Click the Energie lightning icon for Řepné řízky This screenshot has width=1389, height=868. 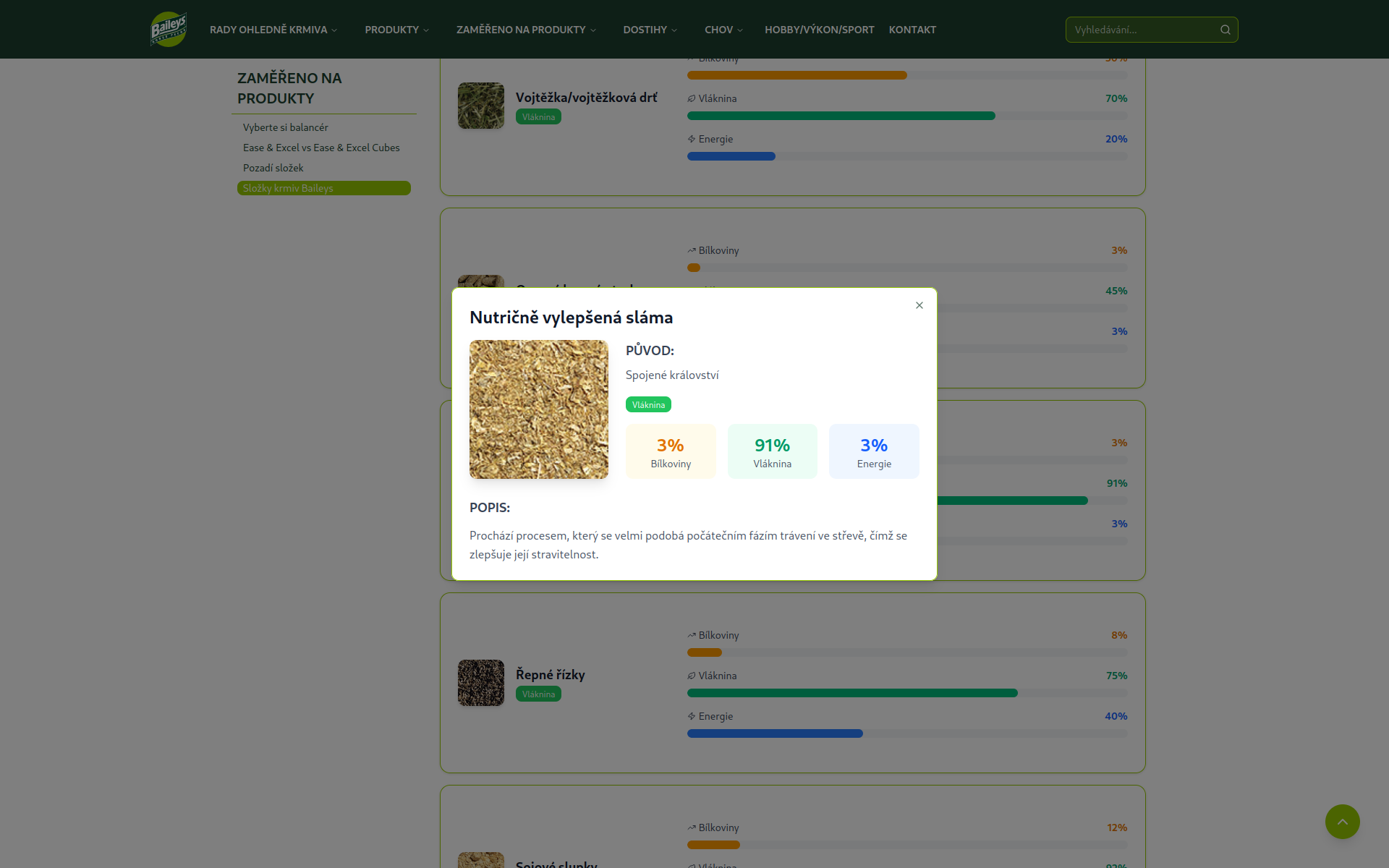click(692, 716)
